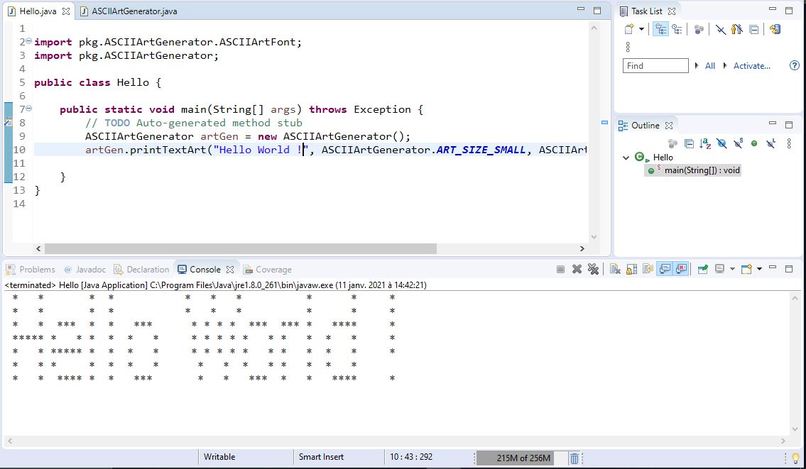Image resolution: width=806 pixels, height=469 pixels.
Task: Toggle Scroll Lock in Console toolbar
Action: 631,269
